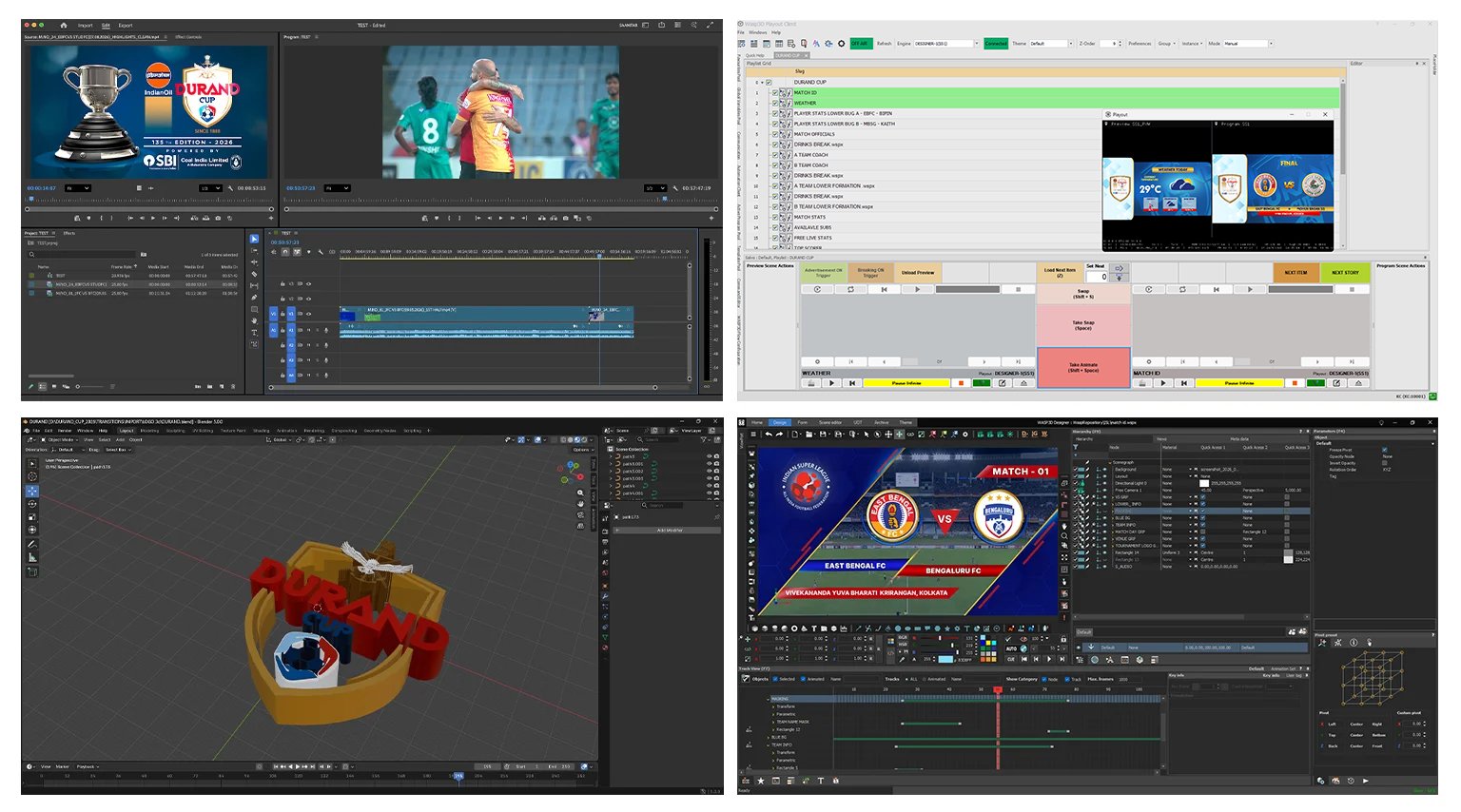This screenshot has height=812, width=1461.
Task: Choose the Rotate tool in Blender
Action: pyautogui.click(x=32, y=504)
